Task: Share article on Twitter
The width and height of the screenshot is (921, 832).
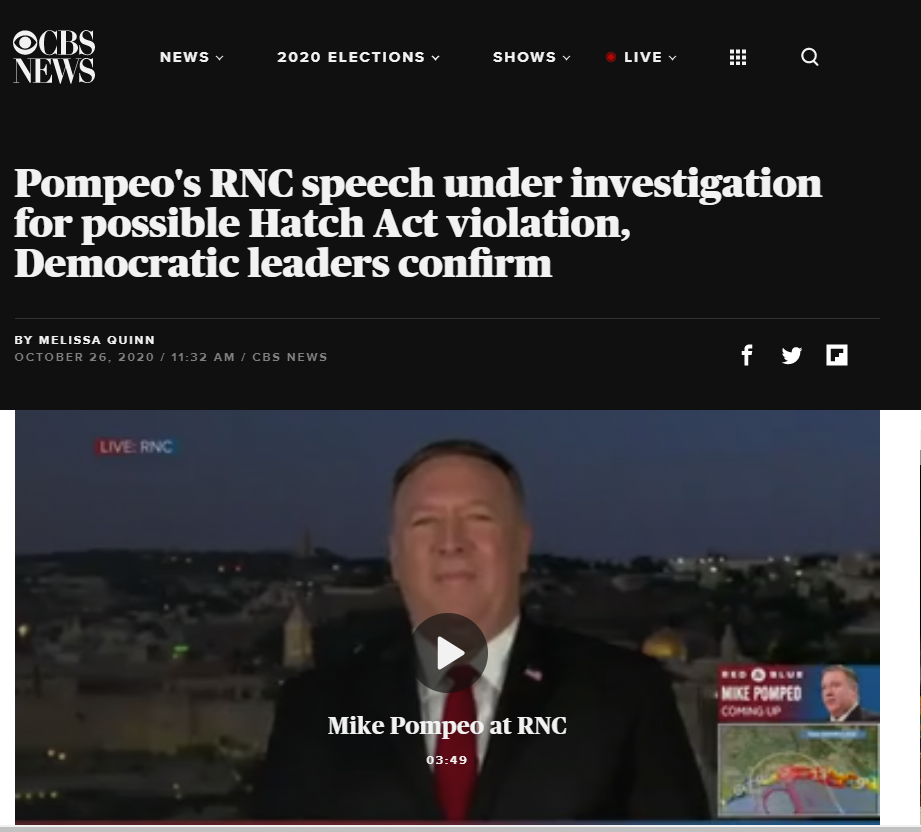Action: 791,355
